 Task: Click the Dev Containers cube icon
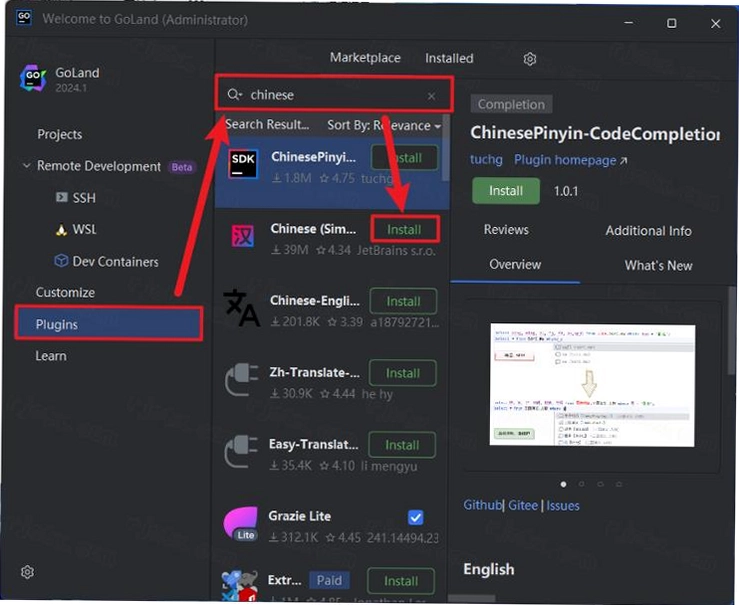(x=61, y=261)
